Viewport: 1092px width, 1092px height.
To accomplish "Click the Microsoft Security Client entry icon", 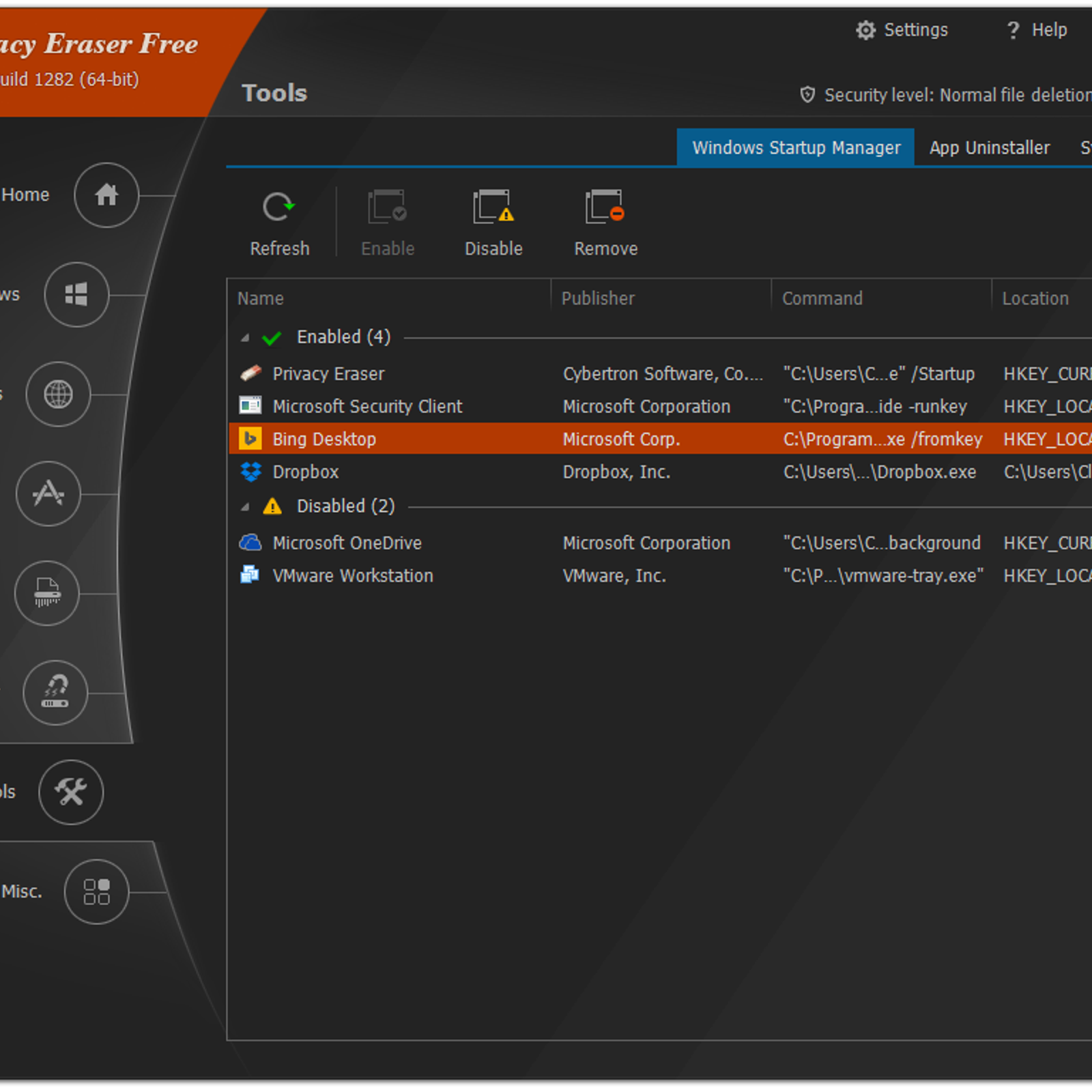I will point(250,406).
